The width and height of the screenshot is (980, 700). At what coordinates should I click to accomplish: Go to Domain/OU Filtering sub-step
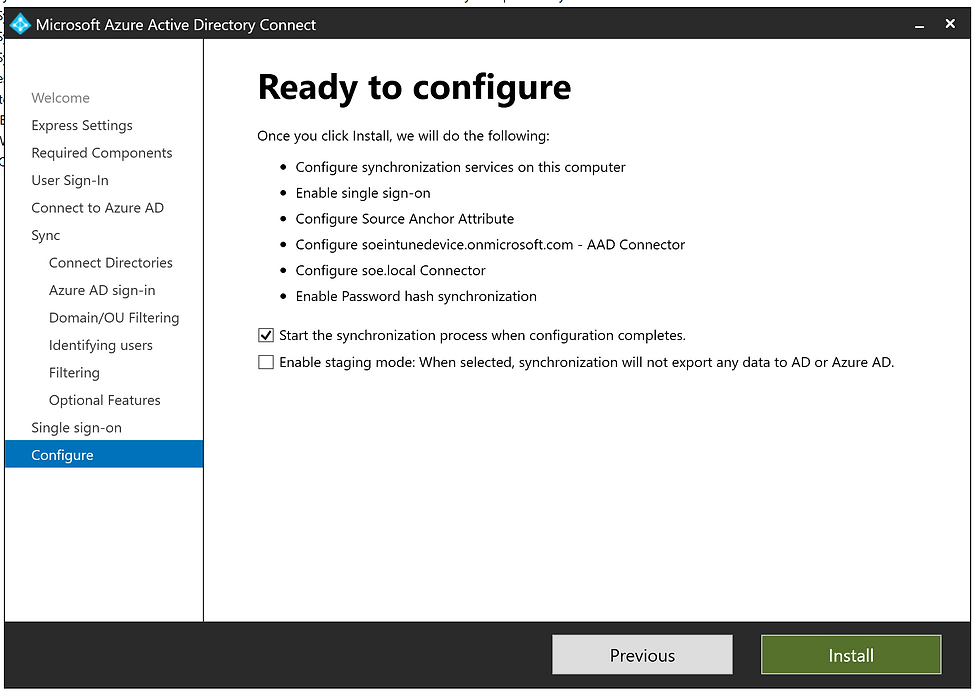click(x=114, y=318)
